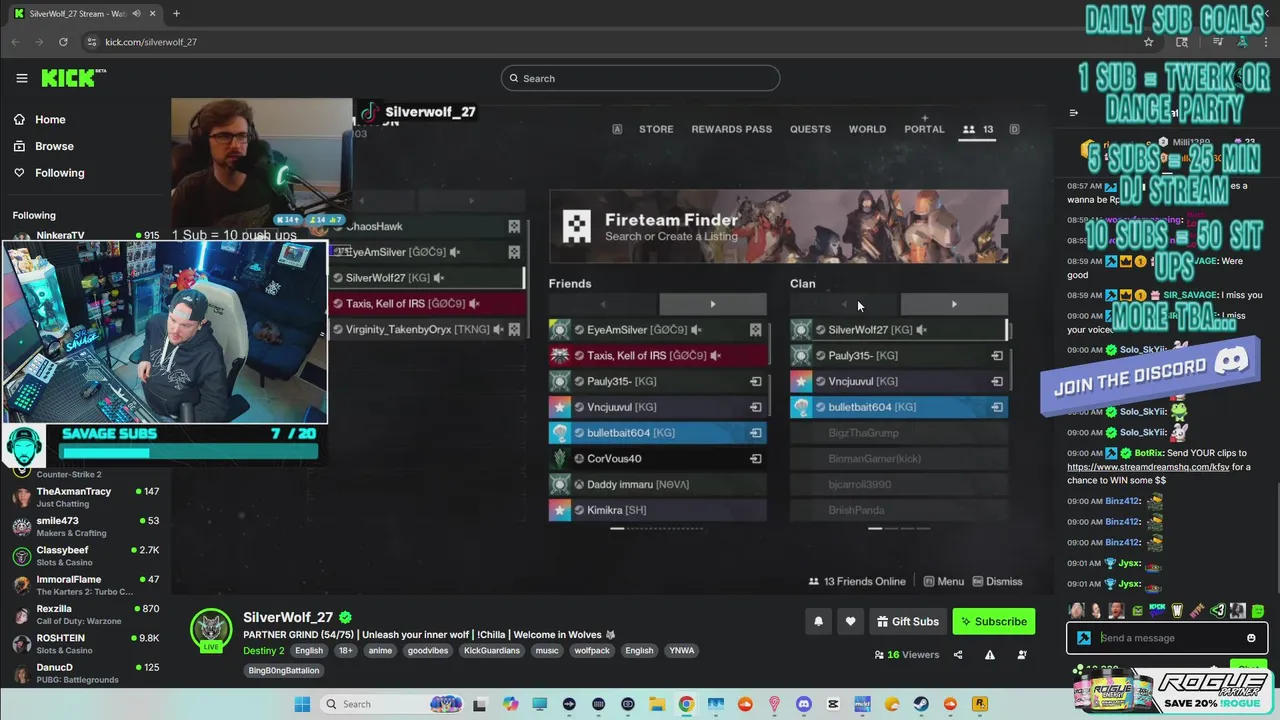Click the anime tag
This screenshot has height=720, width=1280.
point(380,650)
